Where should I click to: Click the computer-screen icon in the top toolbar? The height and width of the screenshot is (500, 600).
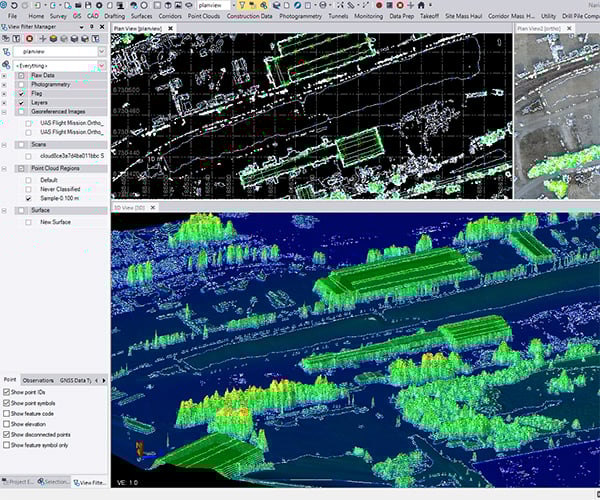click(121, 6)
